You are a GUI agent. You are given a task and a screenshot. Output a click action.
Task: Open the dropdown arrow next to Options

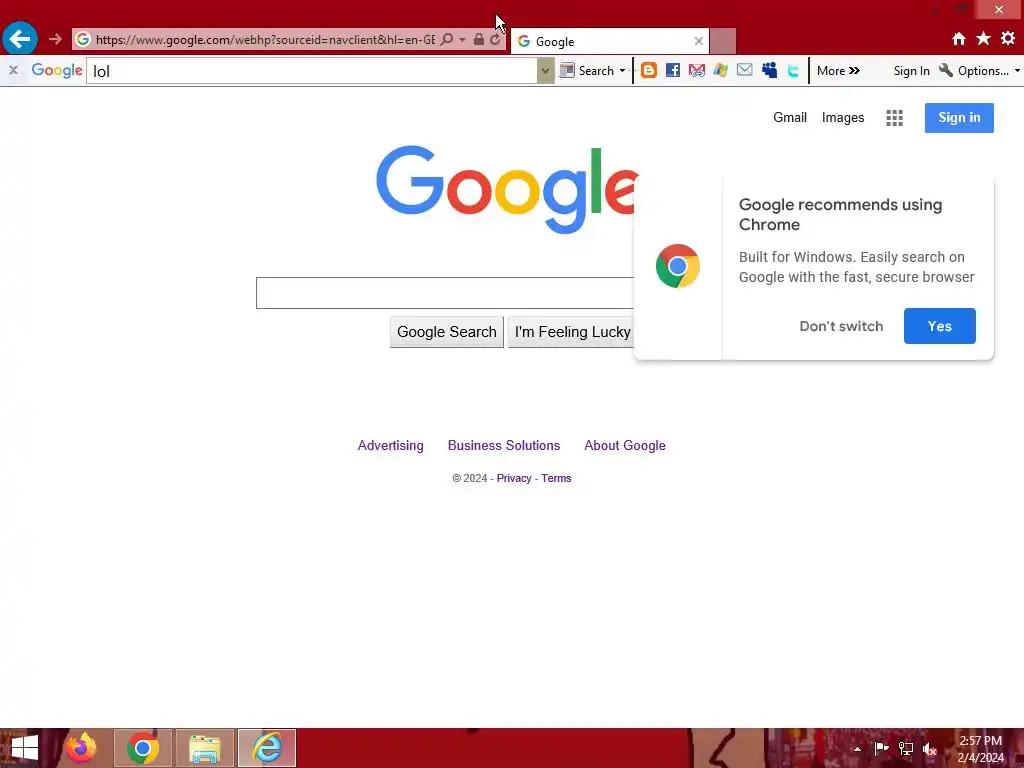click(1017, 71)
